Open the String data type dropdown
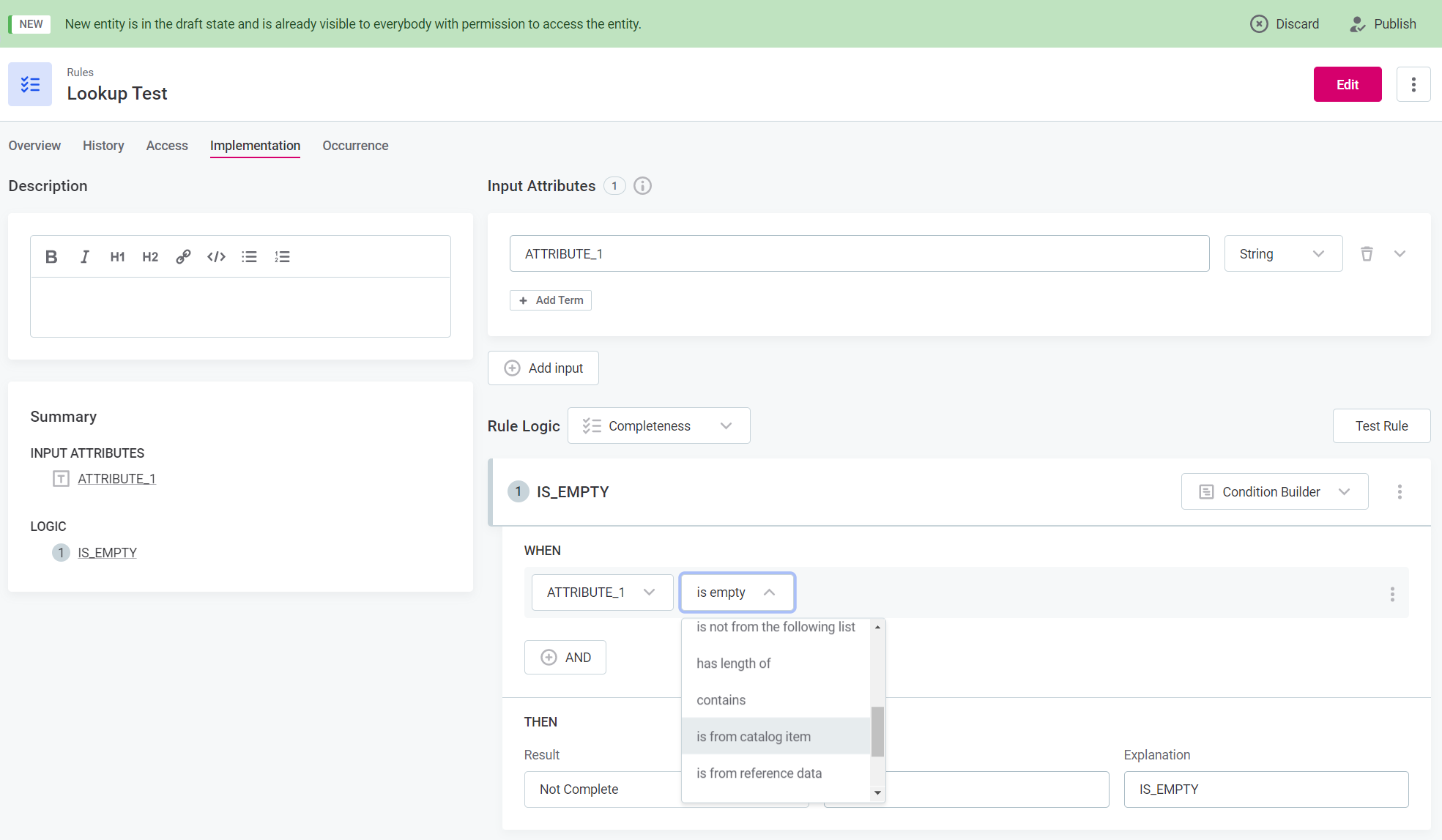 [1283, 254]
